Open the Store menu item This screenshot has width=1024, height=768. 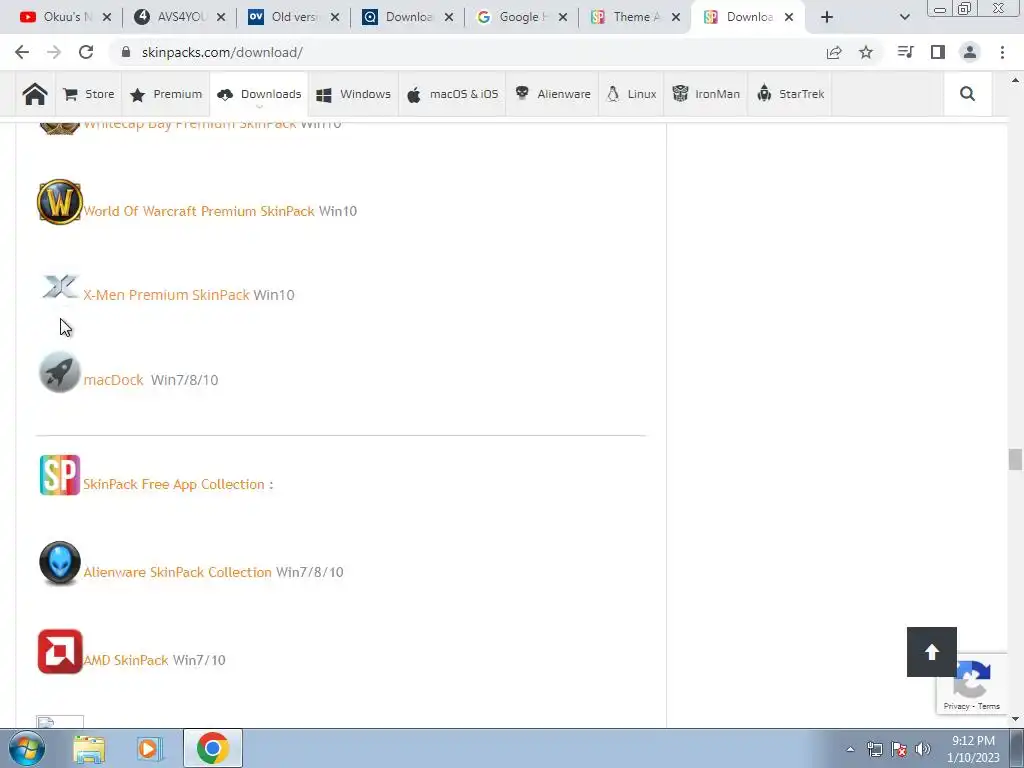(x=89, y=94)
